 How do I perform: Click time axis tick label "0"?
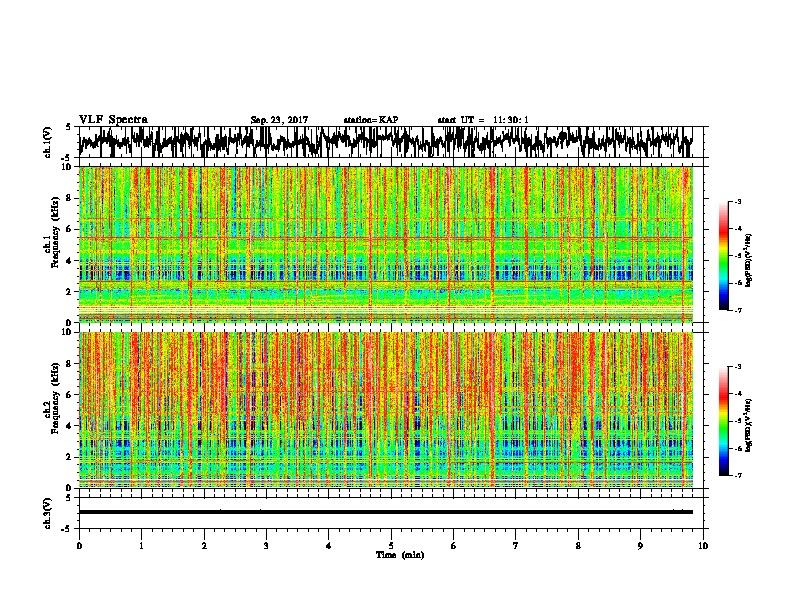(x=79, y=546)
